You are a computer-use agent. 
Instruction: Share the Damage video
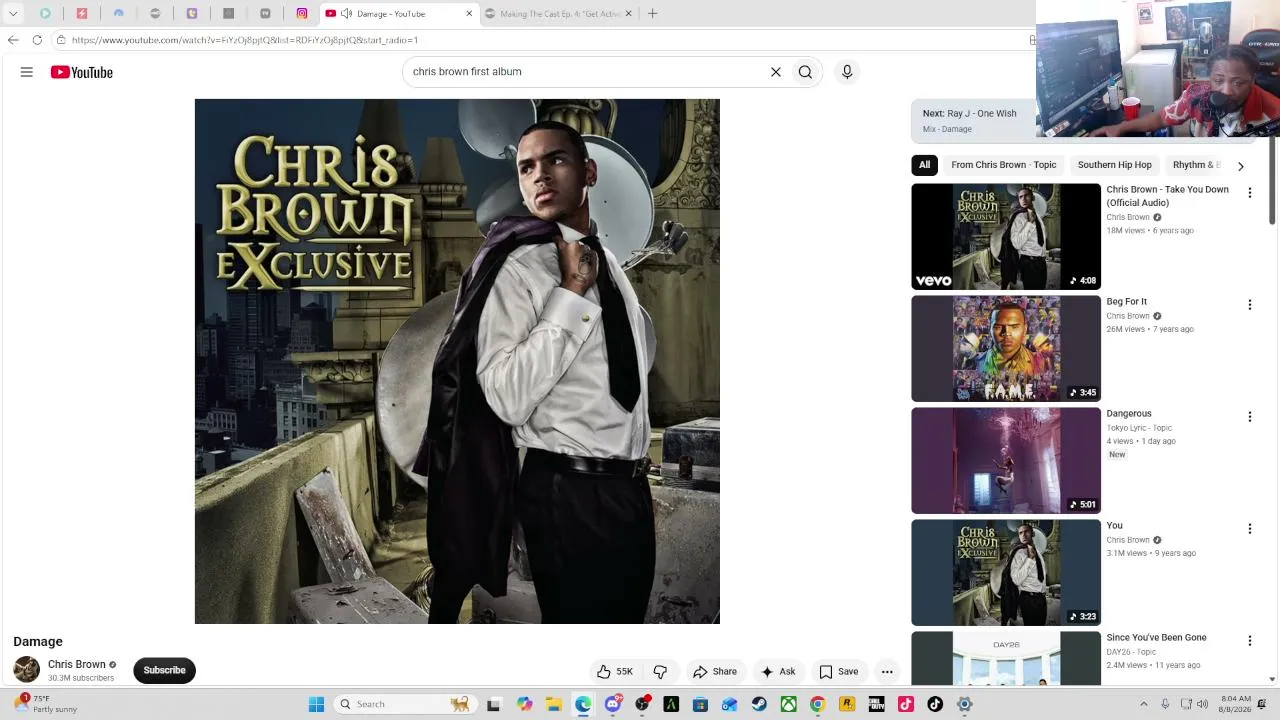[716, 672]
